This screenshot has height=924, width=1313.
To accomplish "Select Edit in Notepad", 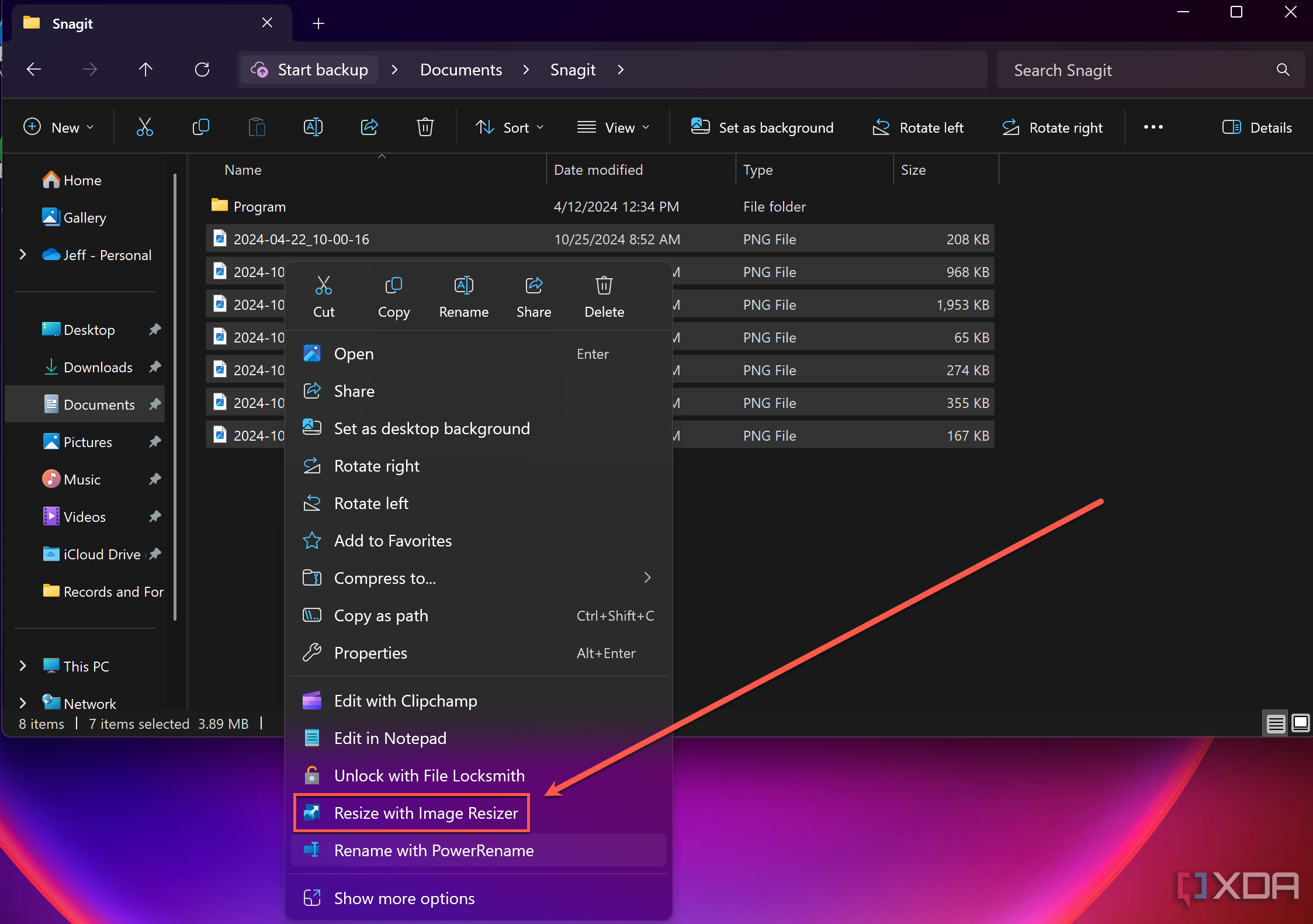I will point(478,738).
